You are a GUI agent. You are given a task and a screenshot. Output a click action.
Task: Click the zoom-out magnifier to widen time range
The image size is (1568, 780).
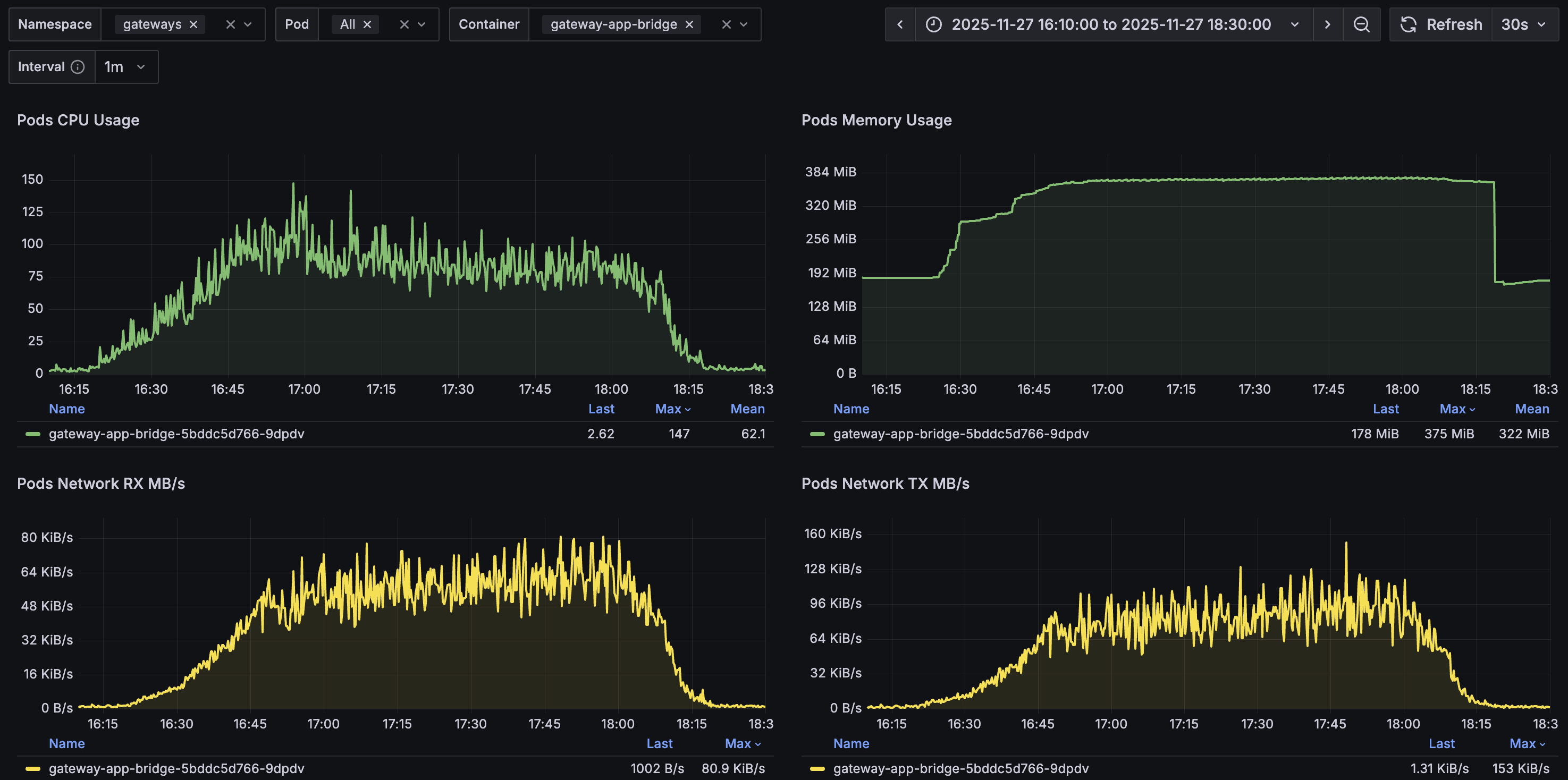(1362, 24)
